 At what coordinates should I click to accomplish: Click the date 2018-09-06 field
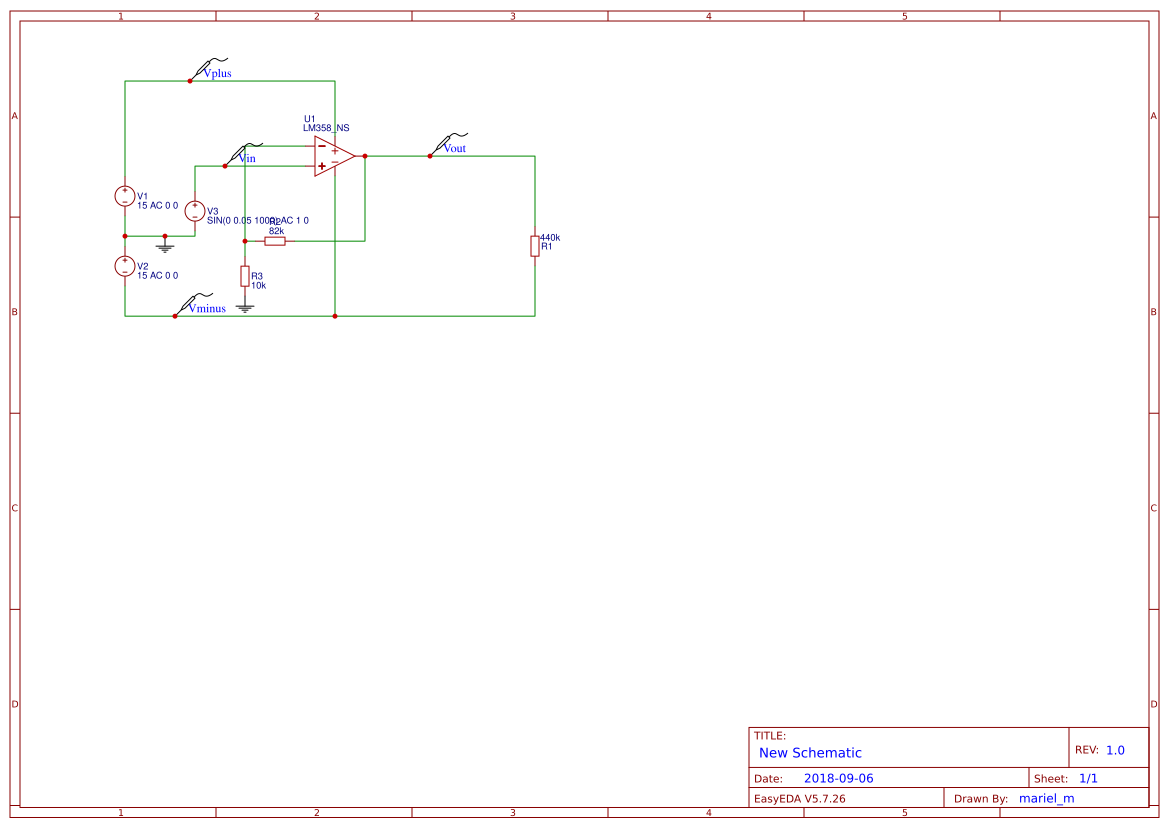point(838,777)
